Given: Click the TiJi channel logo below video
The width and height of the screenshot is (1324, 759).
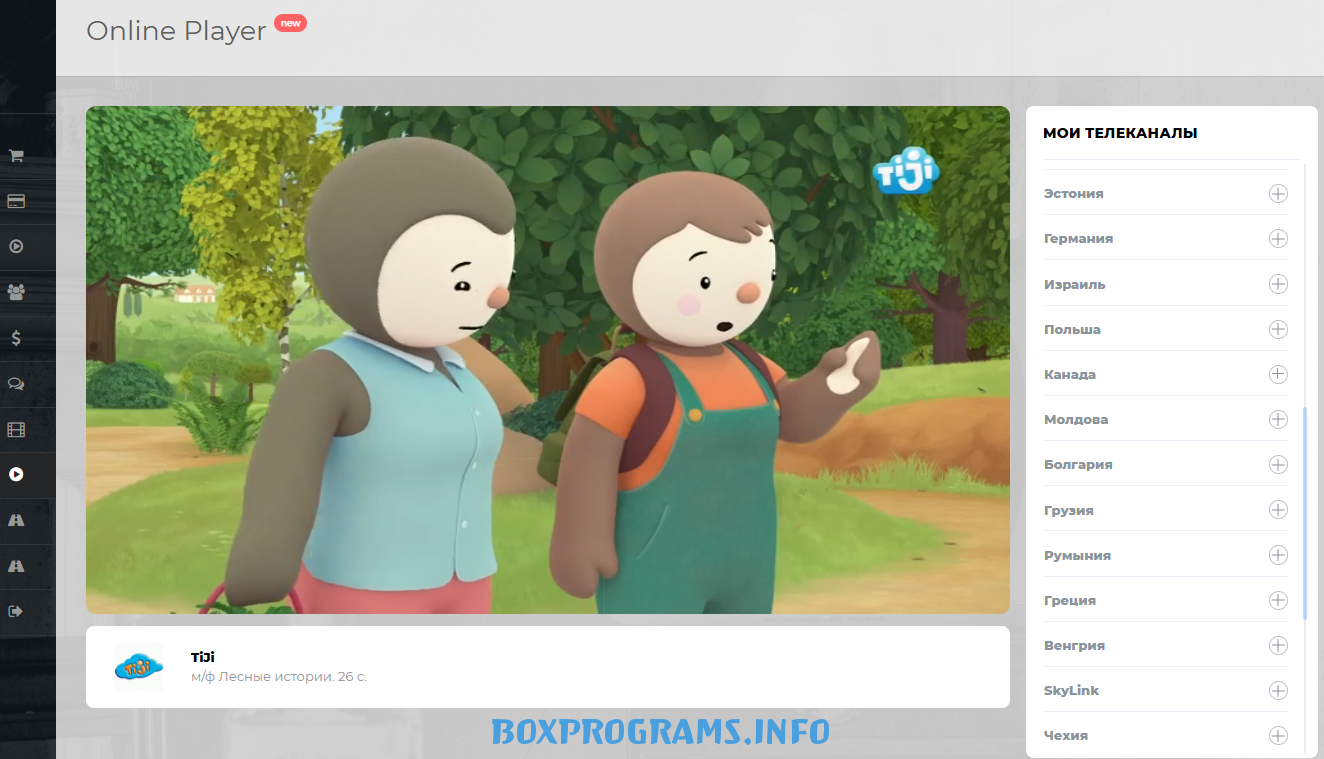Looking at the screenshot, I should [x=139, y=667].
